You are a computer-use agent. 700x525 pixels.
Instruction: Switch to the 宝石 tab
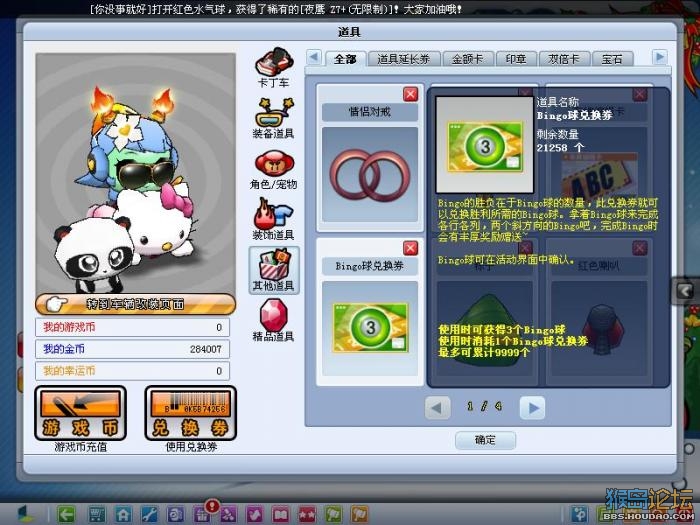click(612, 59)
